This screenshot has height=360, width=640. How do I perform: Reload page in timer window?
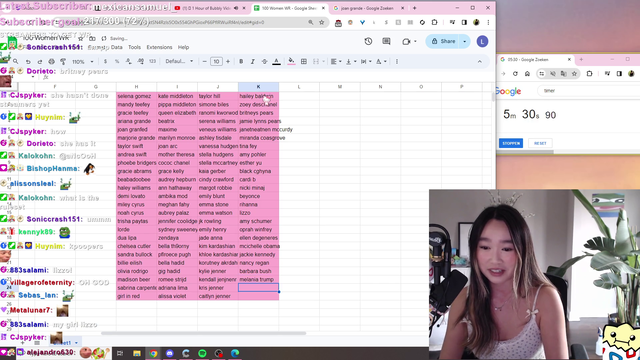point(515,74)
